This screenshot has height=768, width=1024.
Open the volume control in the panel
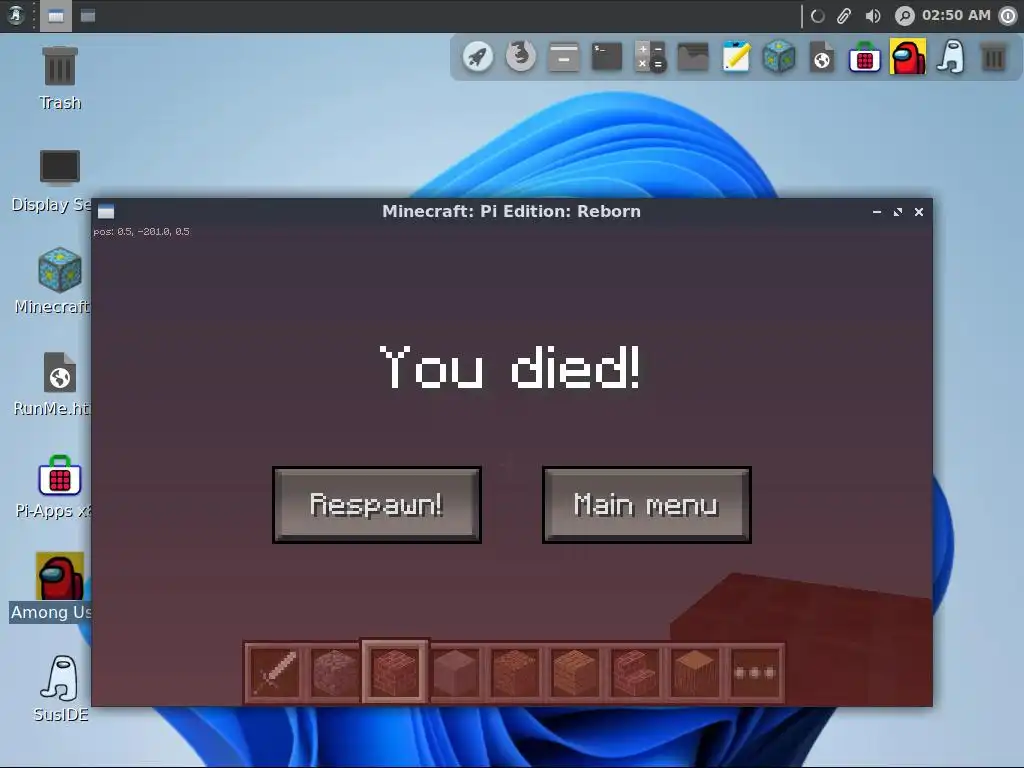point(873,16)
